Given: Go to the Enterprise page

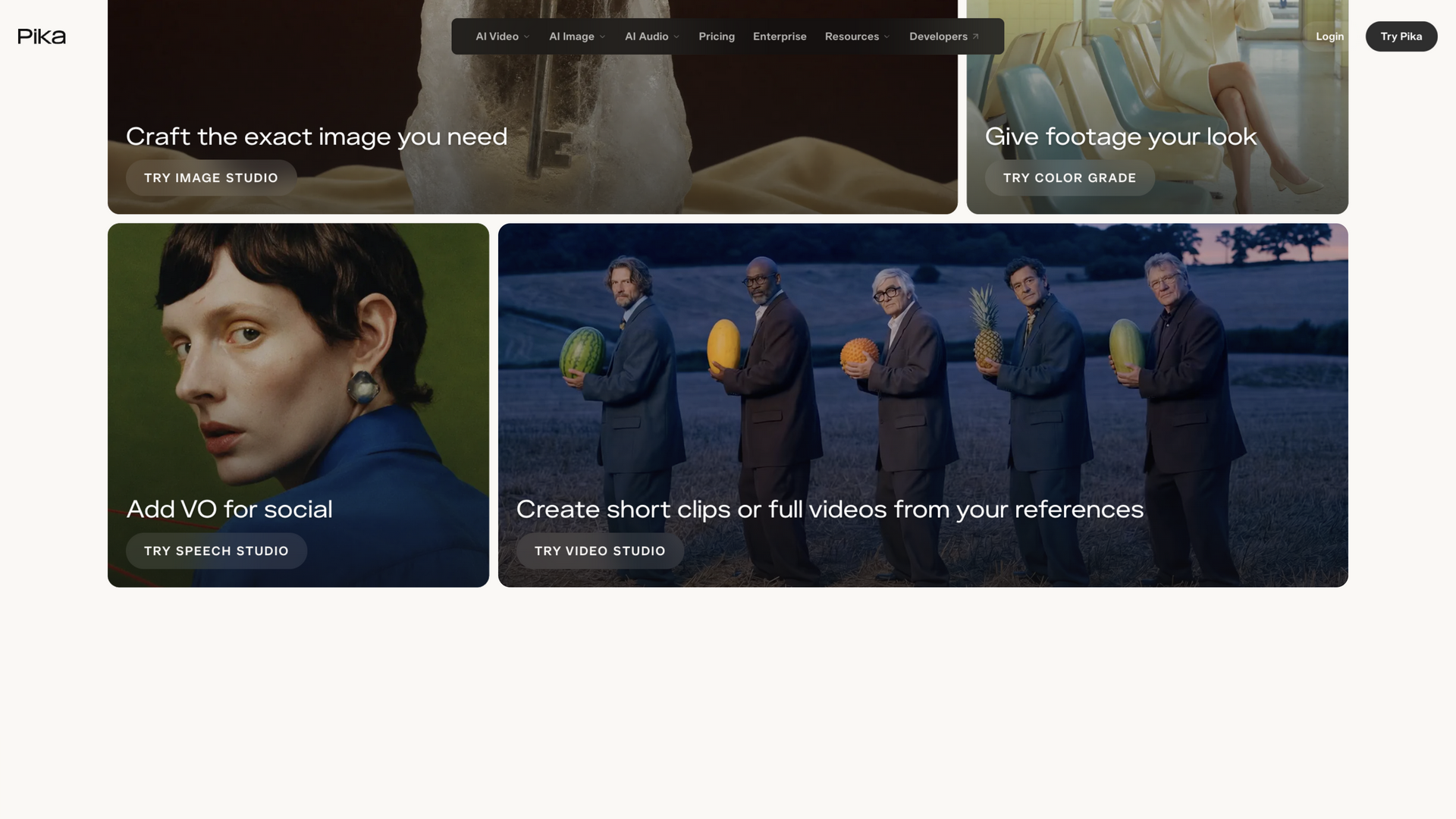Looking at the screenshot, I should [x=780, y=36].
